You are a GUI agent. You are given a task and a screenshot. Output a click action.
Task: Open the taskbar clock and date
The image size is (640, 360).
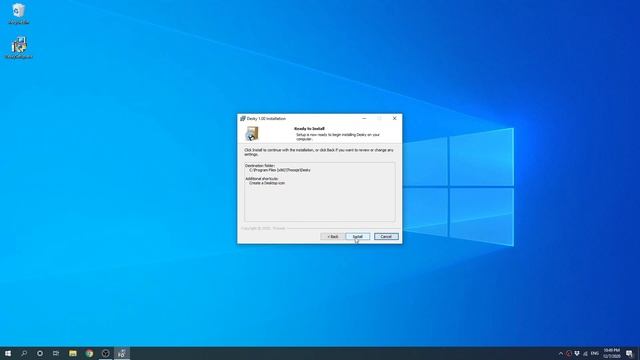[x=611, y=353]
